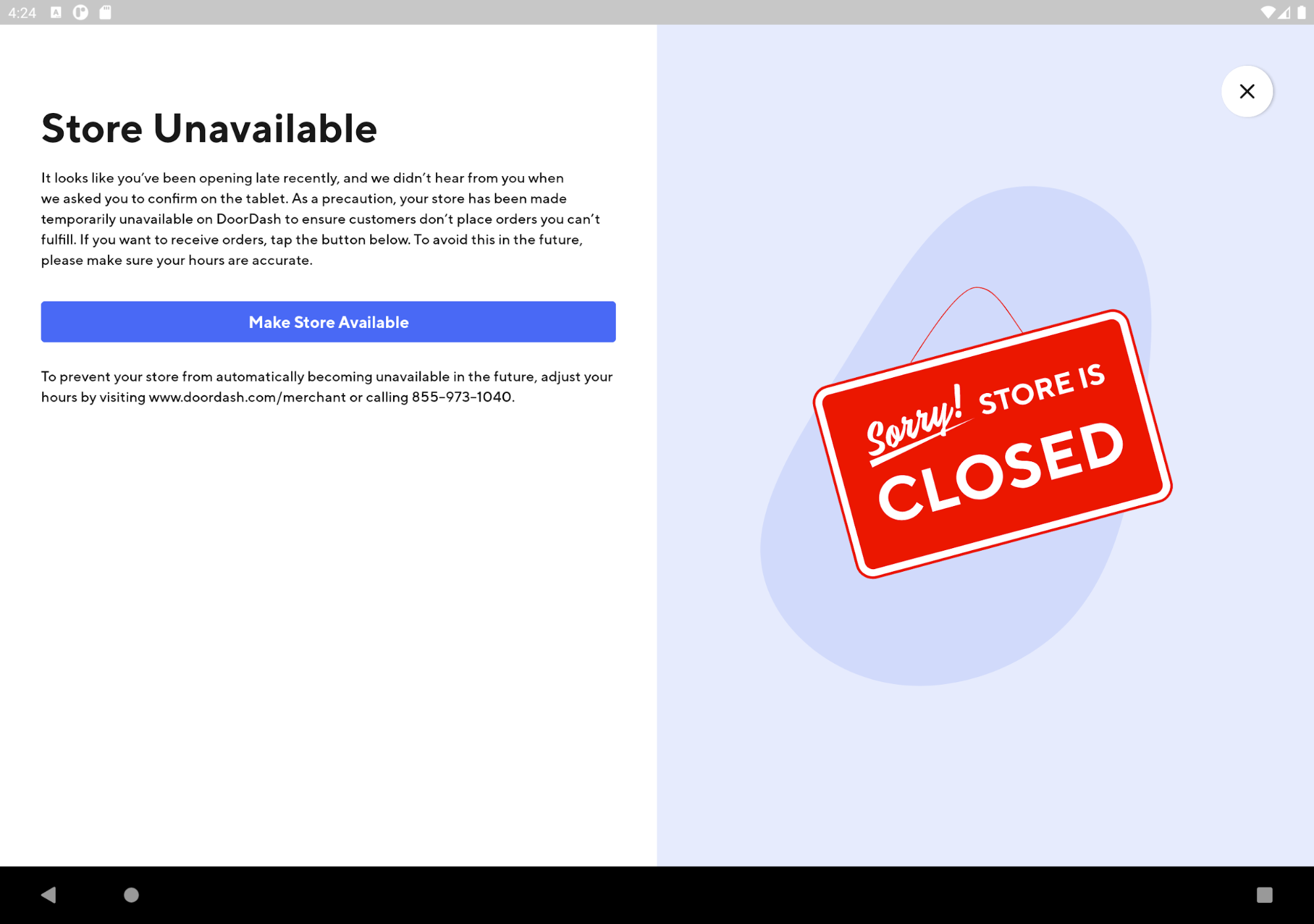The image size is (1314, 924).
Task: Open the www.doordash.com/merchant link
Action: [x=247, y=397]
